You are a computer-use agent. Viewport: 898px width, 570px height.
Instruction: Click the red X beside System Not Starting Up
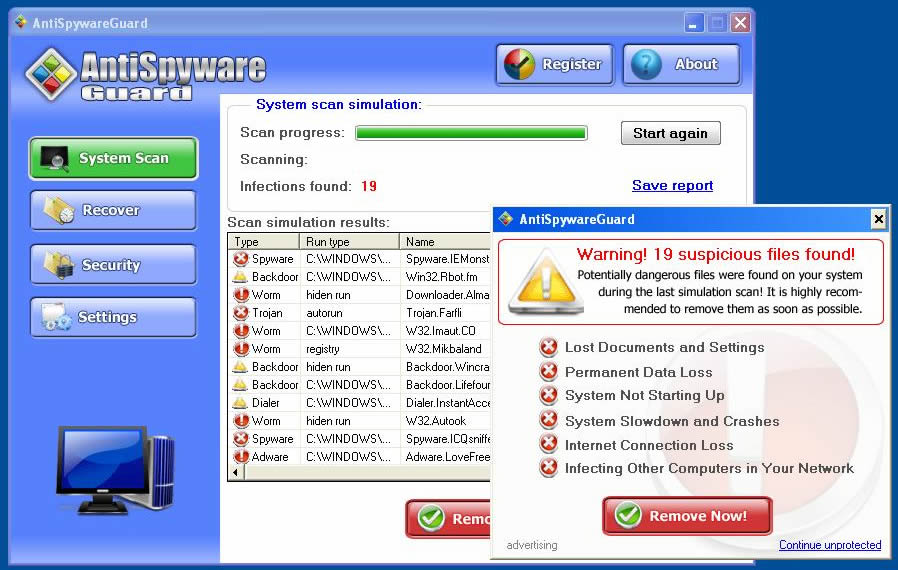[549, 395]
